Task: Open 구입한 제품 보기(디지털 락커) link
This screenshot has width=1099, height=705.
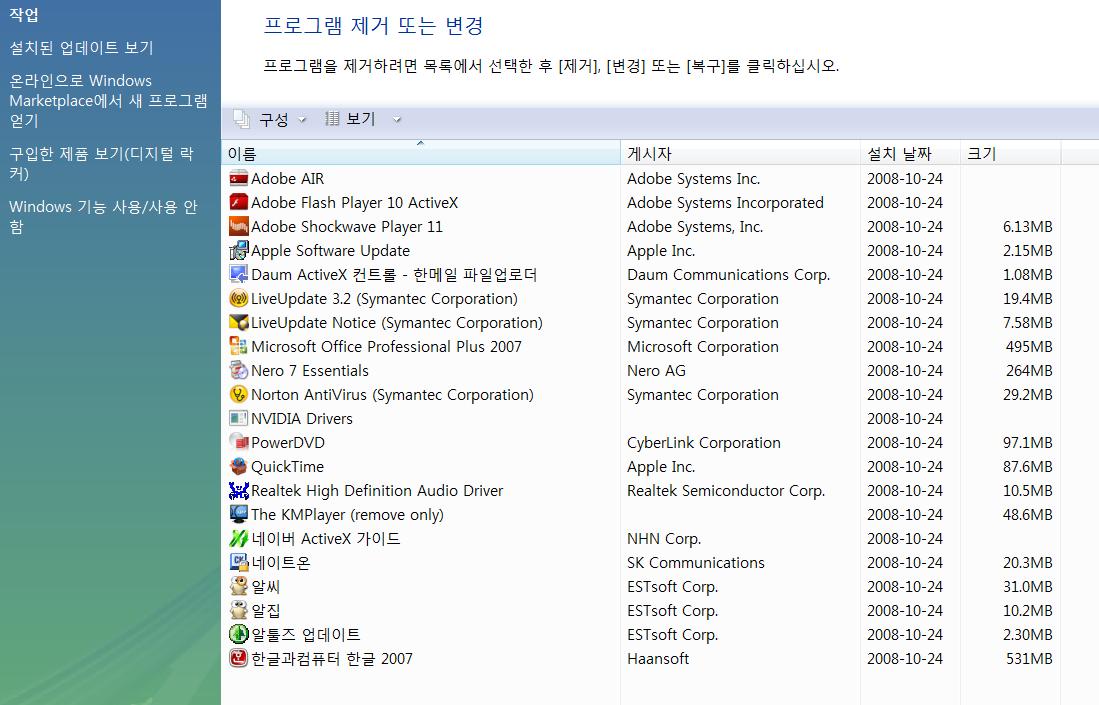Action: [x=101, y=163]
